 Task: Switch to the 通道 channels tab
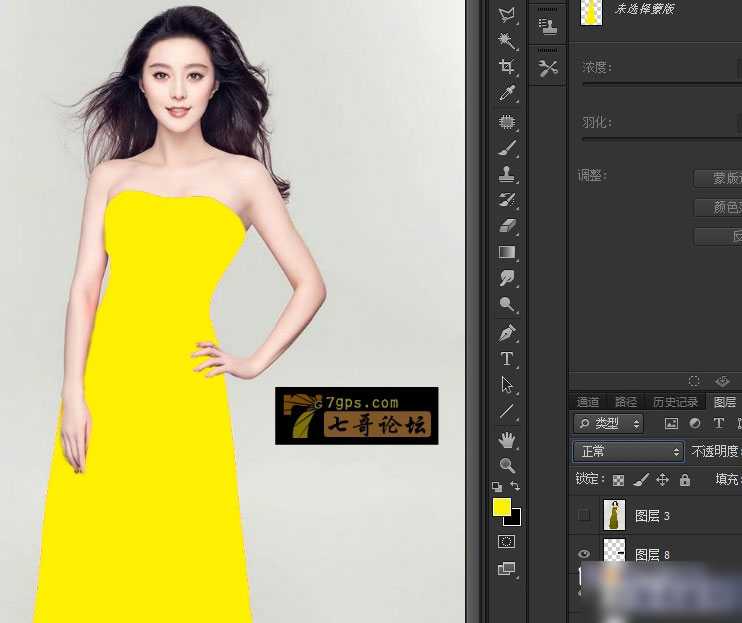pyautogui.click(x=588, y=402)
